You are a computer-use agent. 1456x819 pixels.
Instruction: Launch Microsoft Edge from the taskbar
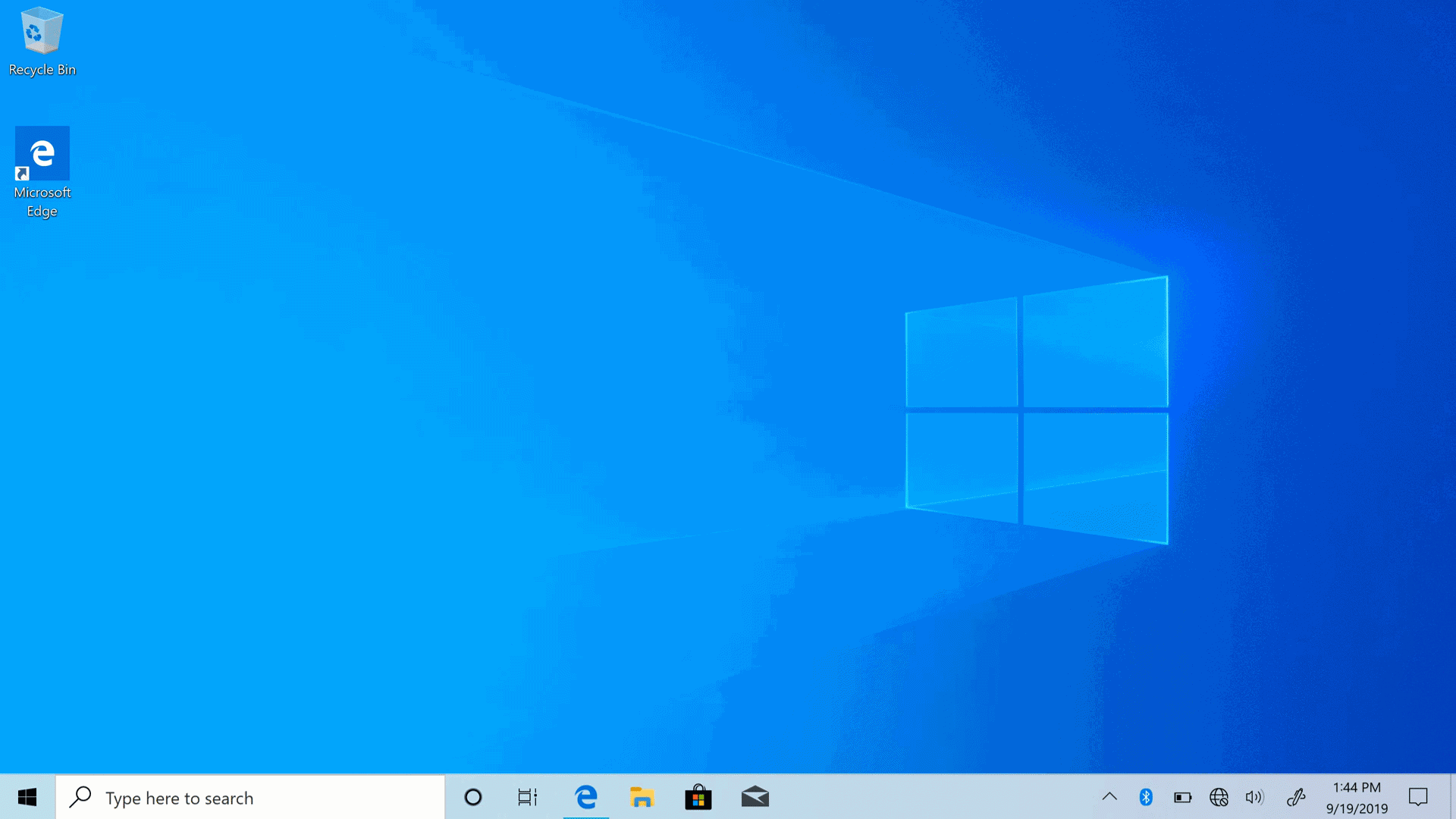click(586, 797)
